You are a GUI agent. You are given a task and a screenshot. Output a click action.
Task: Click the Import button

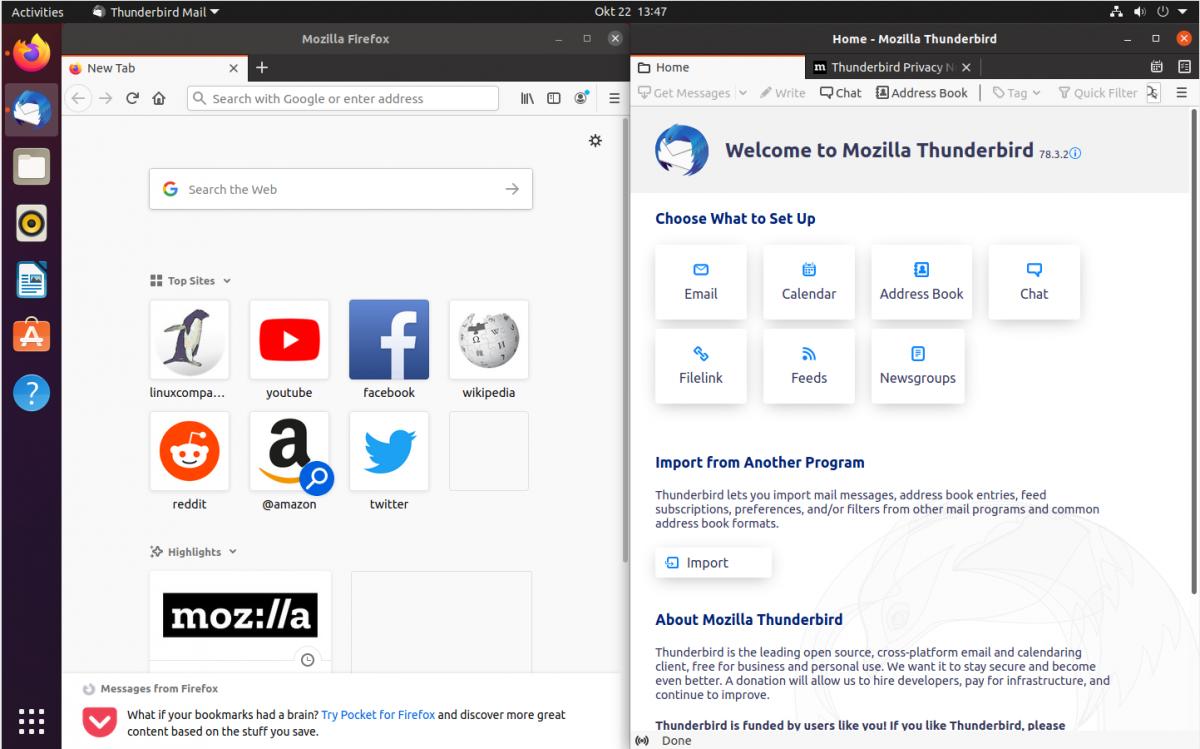click(713, 563)
